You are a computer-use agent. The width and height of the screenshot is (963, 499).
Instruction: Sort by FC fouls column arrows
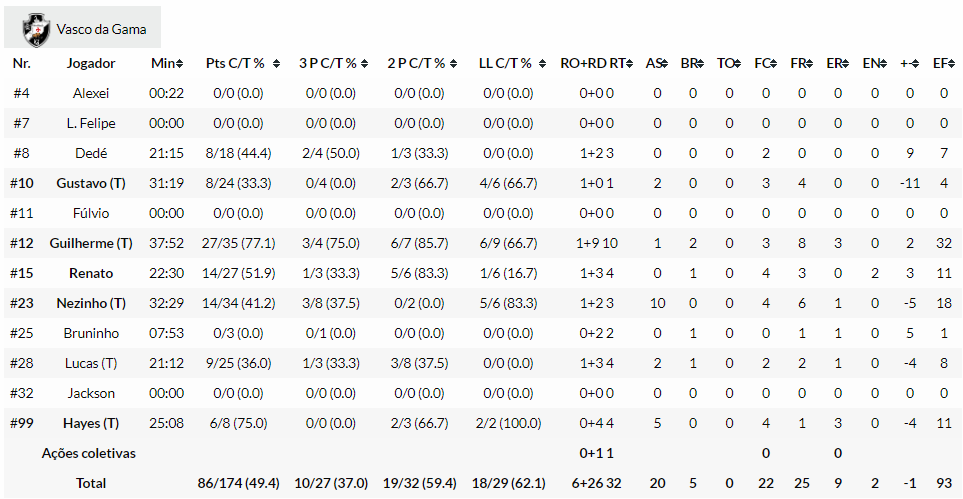click(773, 64)
